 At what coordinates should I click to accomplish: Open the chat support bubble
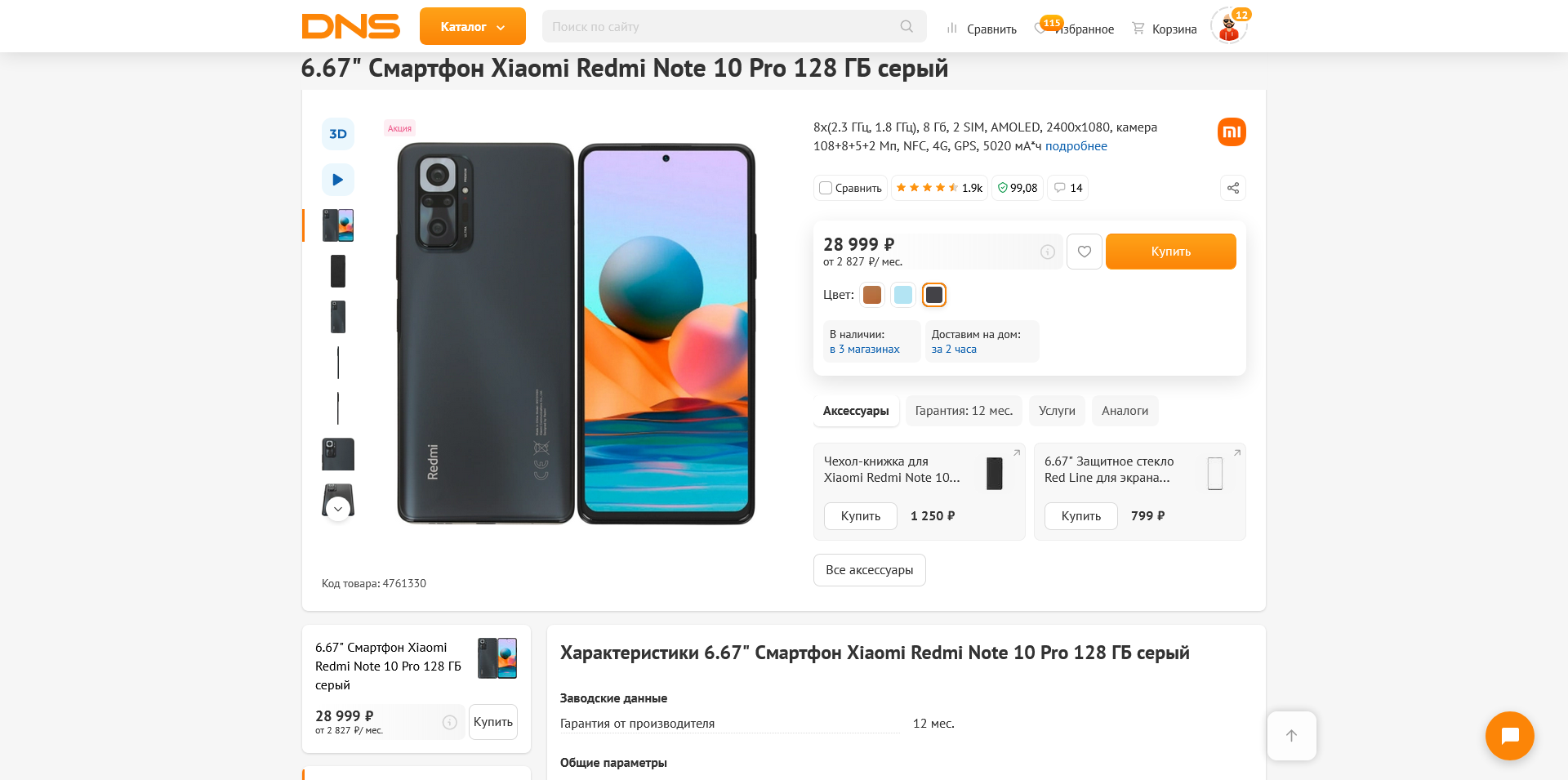point(1509,736)
